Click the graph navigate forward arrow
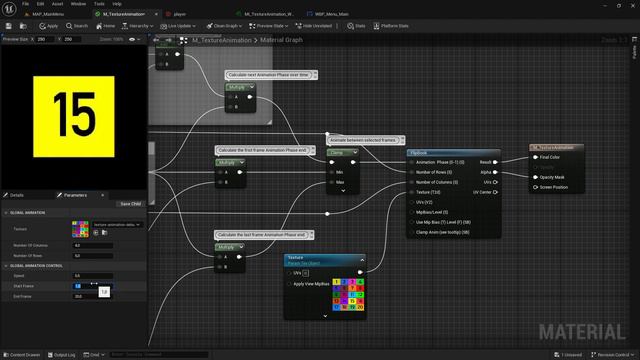 point(169,40)
